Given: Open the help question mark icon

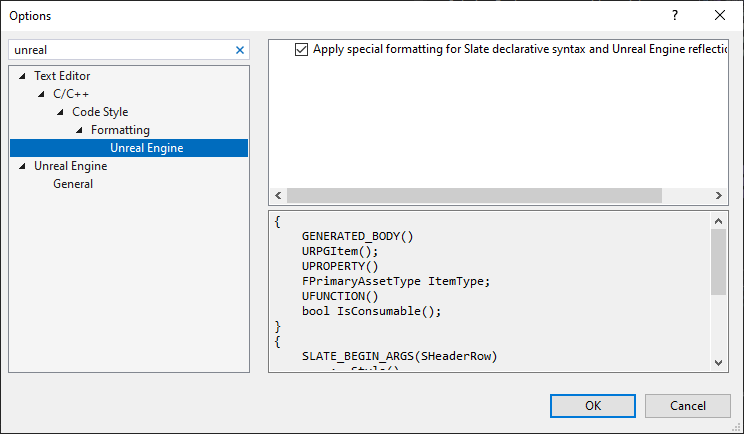Looking at the screenshot, I should 675,15.
